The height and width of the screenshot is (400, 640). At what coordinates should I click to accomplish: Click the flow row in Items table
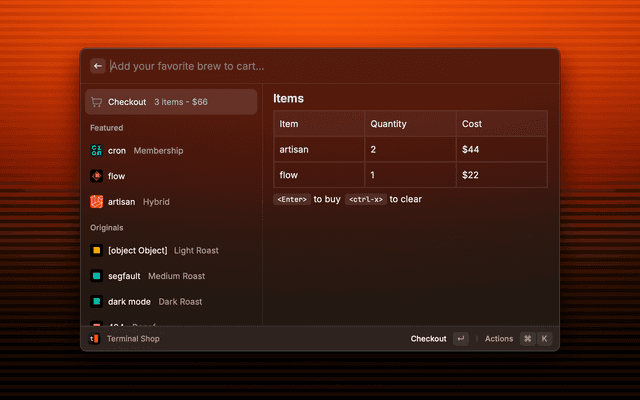tap(410, 175)
